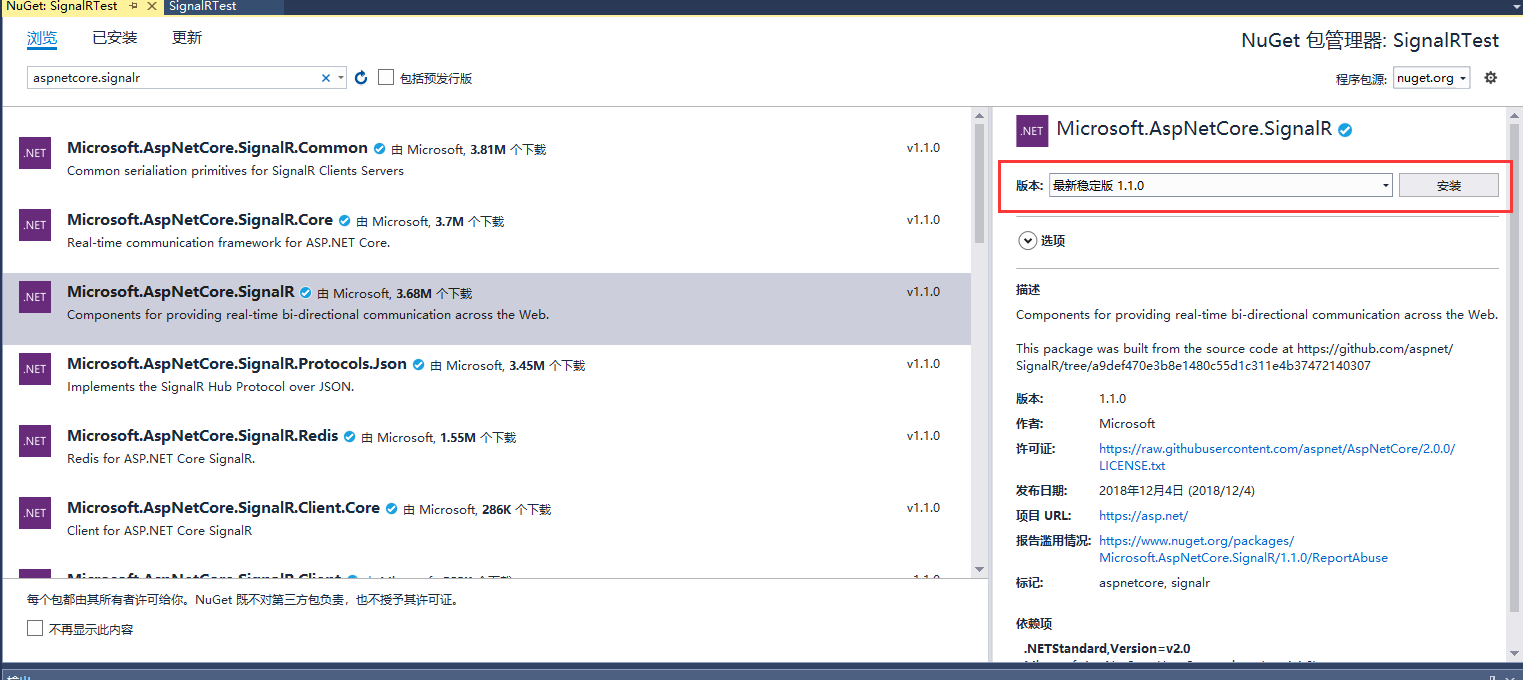Open the ReportAbuse 报告滥用情况 link
Image resolution: width=1523 pixels, height=680 pixels.
[x=1243, y=549]
